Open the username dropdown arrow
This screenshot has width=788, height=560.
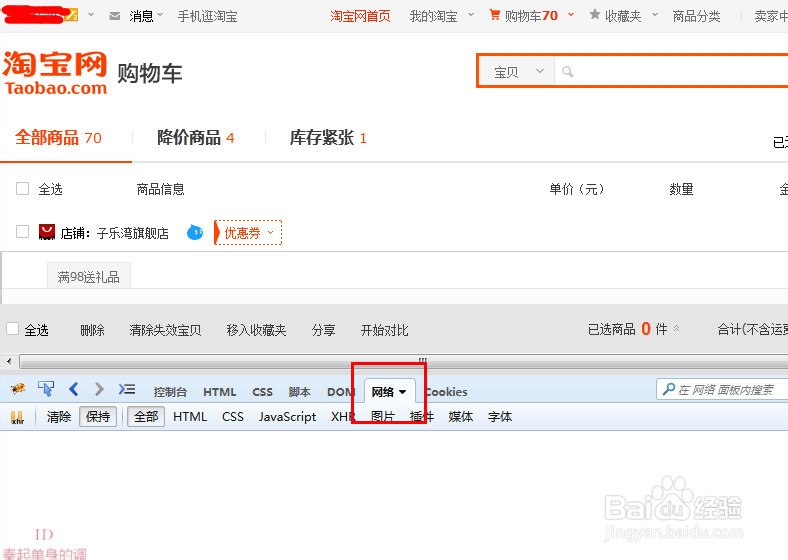[x=91, y=15]
